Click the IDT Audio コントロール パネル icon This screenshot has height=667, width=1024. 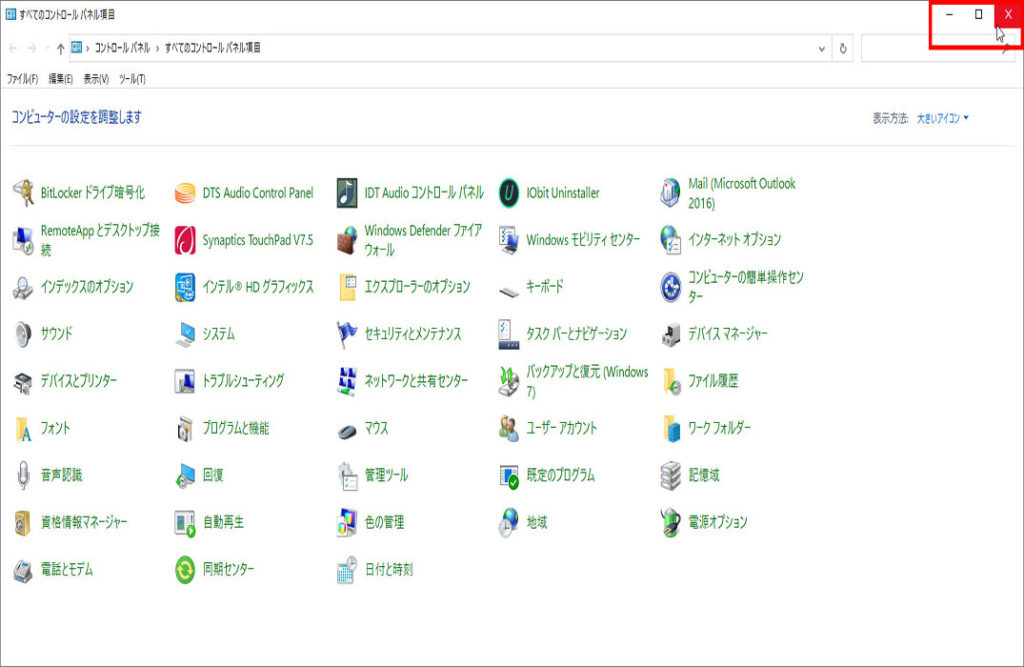point(347,192)
